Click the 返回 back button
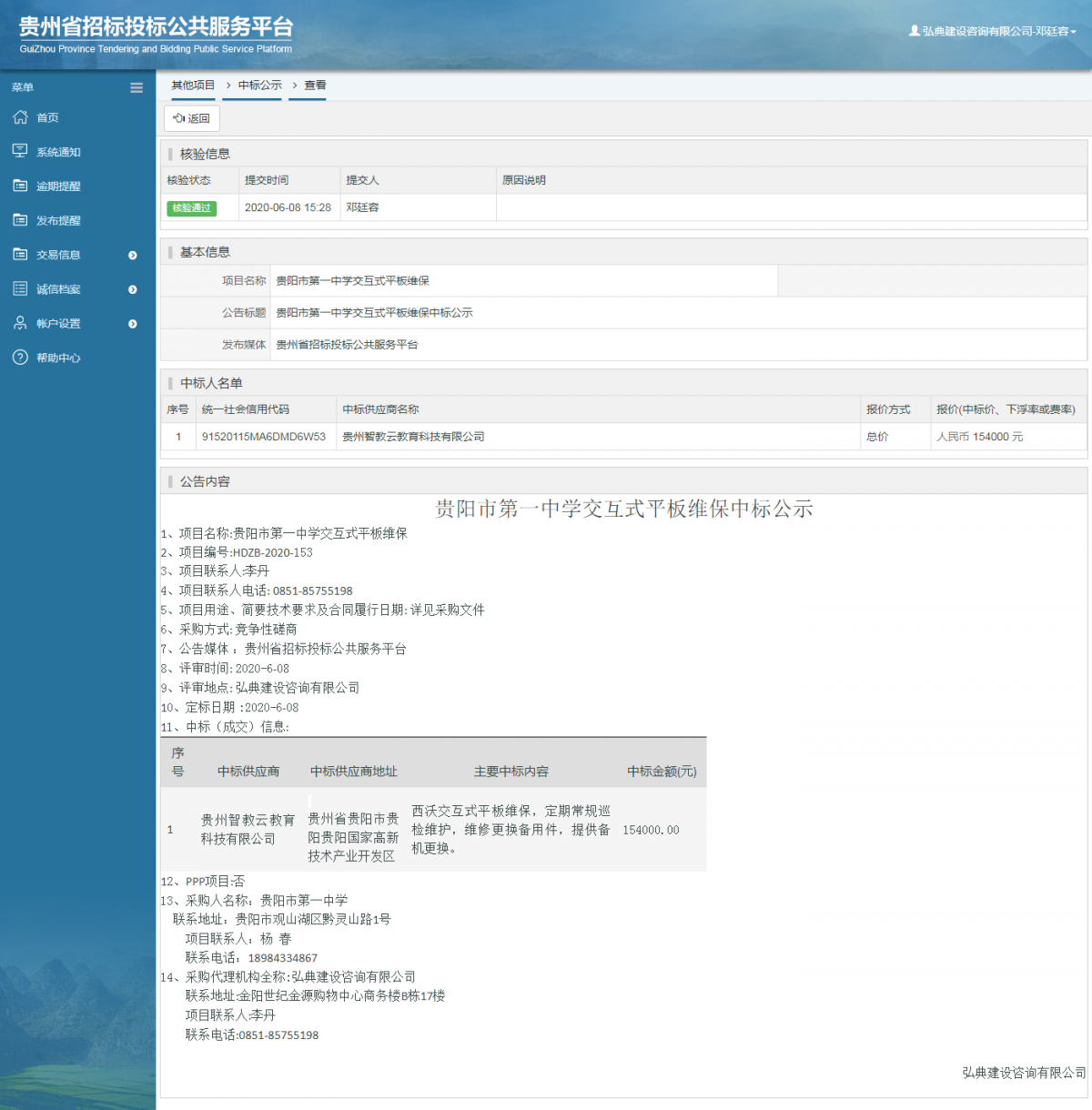The image size is (1092, 1110). [x=192, y=118]
